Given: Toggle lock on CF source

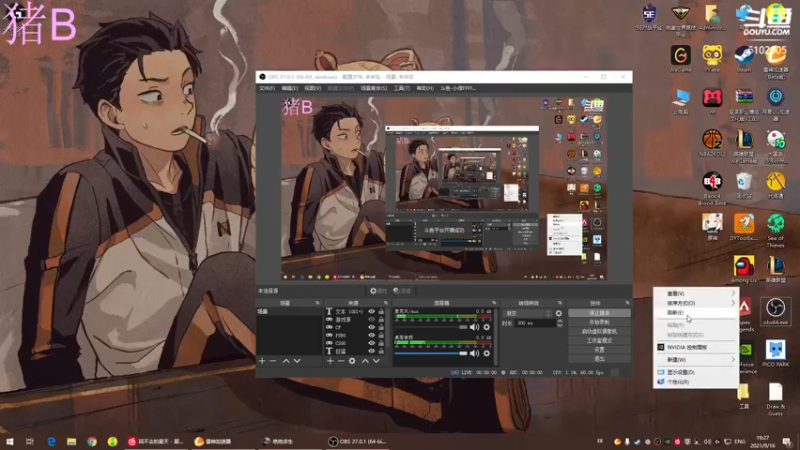Looking at the screenshot, I should coord(381,327).
